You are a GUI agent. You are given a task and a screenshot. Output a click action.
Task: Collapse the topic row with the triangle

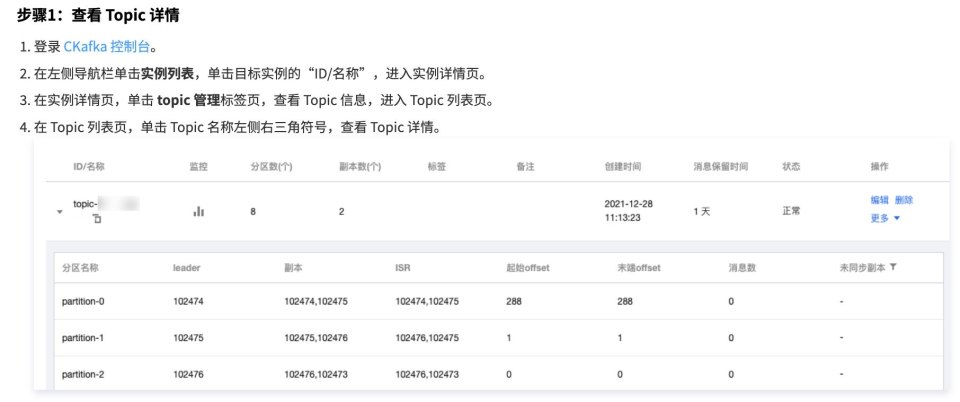(60, 212)
